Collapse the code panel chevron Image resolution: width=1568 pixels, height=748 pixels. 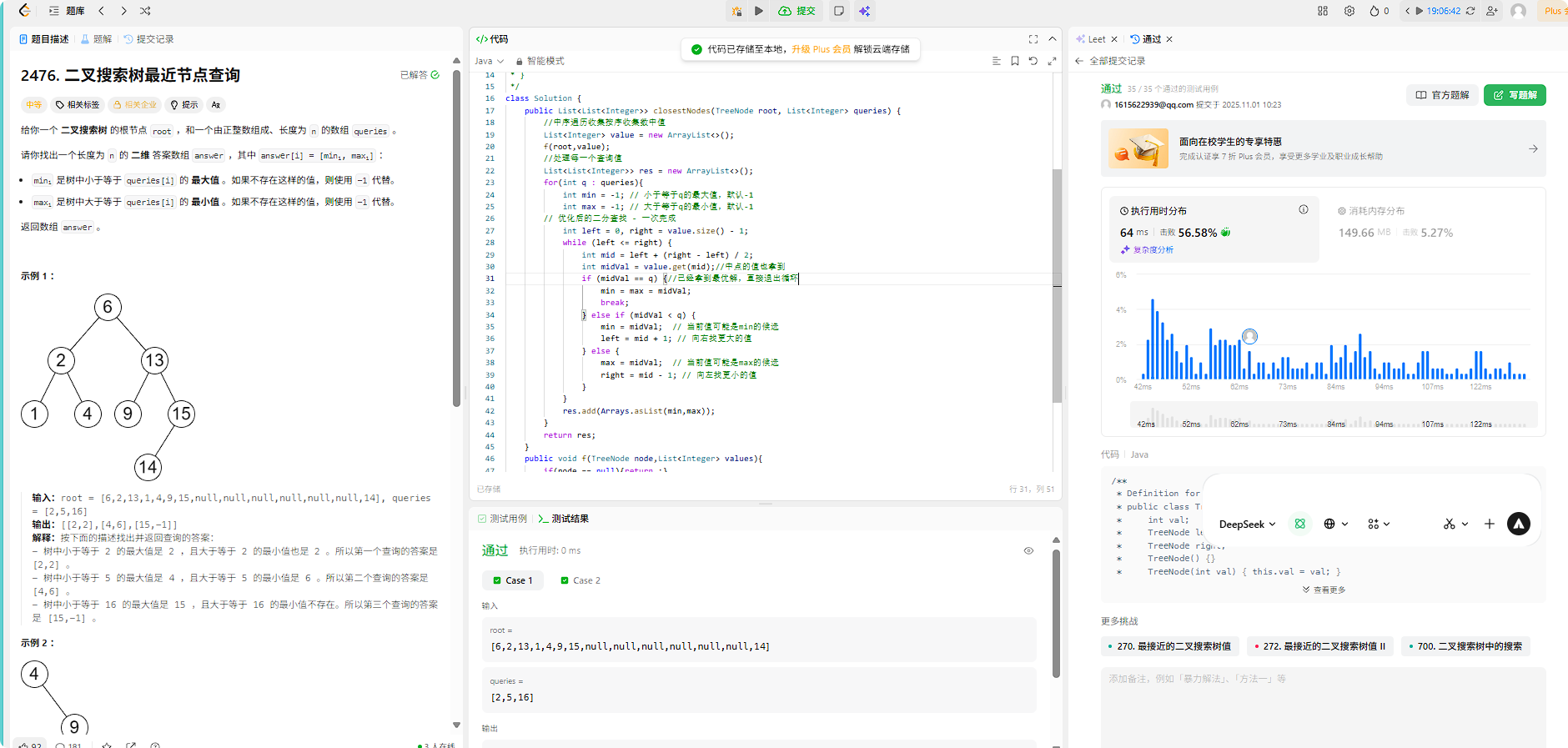1053,39
